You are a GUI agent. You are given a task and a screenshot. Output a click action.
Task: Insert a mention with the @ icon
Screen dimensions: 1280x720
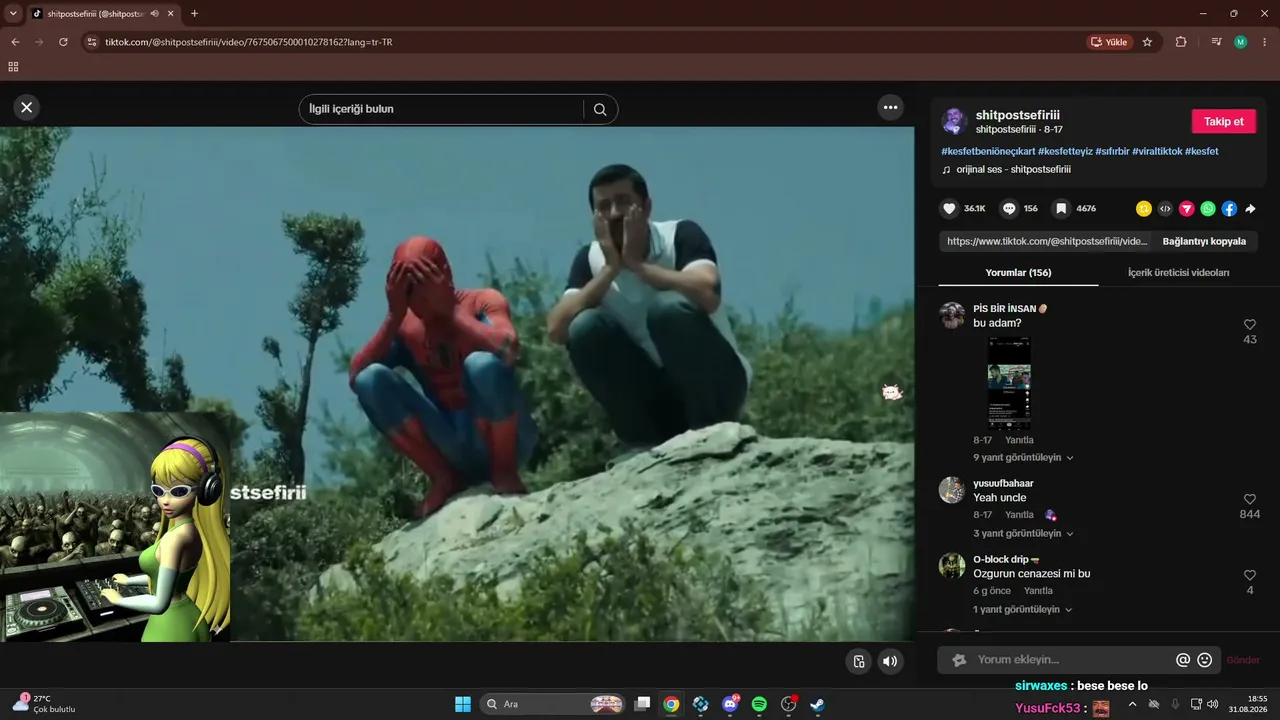tap(1183, 660)
